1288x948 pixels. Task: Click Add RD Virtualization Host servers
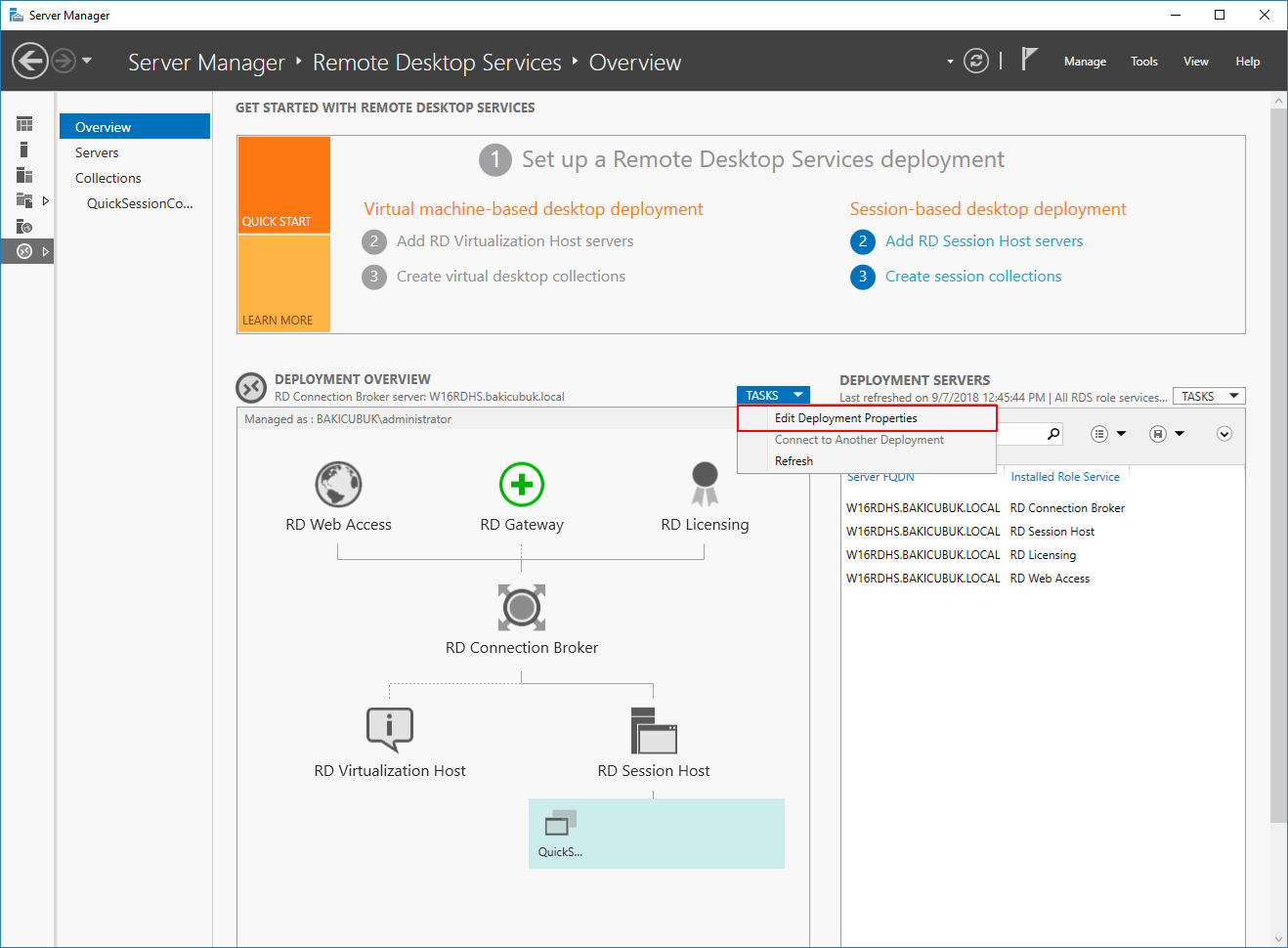[515, 241]
